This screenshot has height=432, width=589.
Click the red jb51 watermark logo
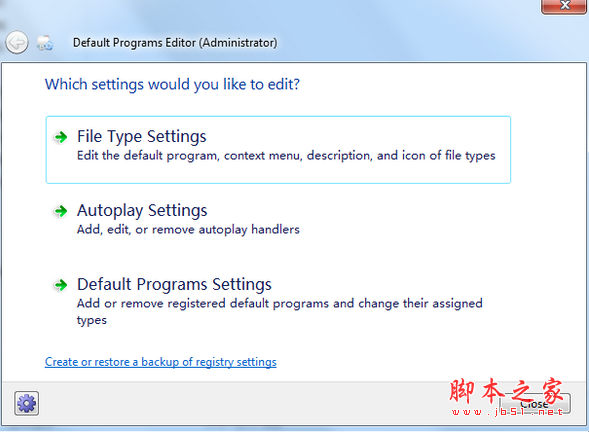coord(507,396)
